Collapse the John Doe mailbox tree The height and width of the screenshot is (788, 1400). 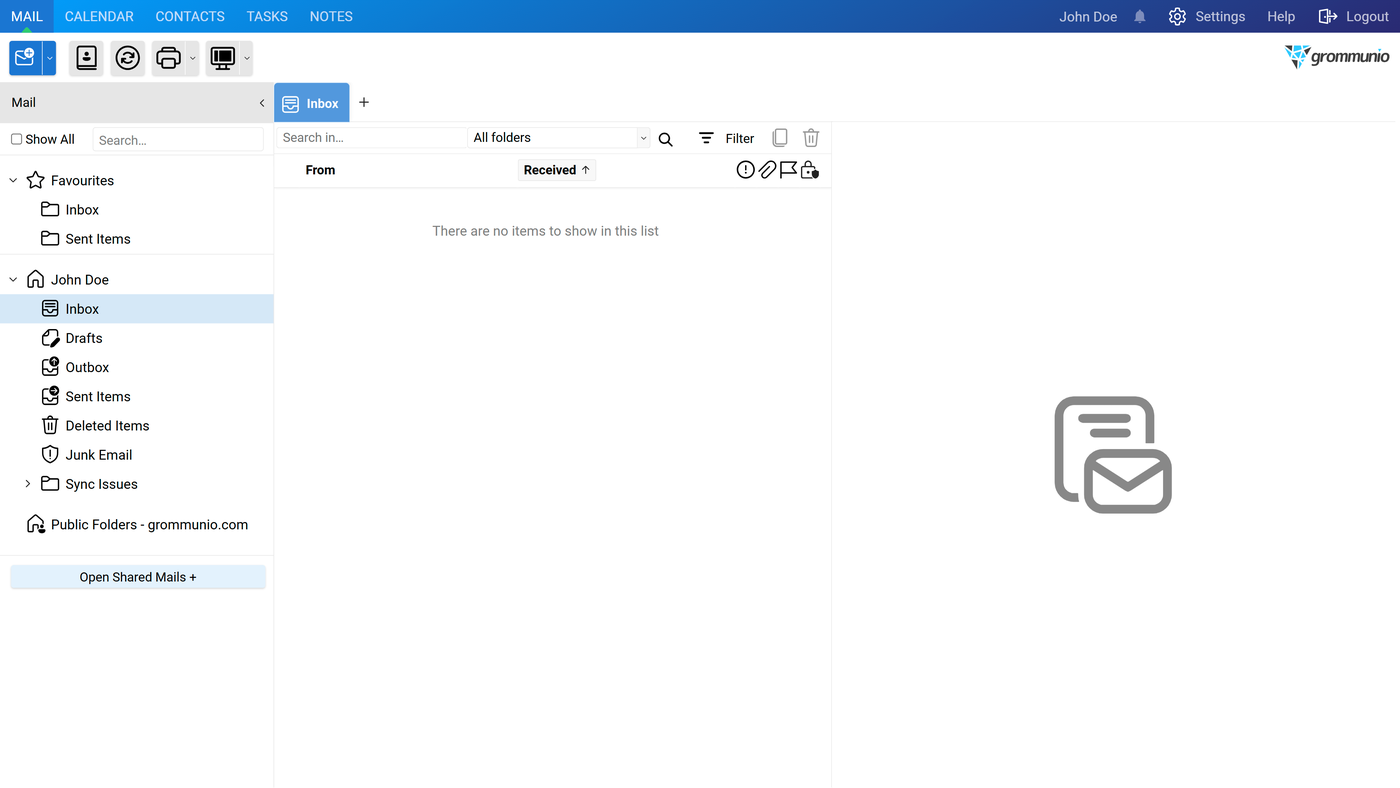click(x=13, y=280)
